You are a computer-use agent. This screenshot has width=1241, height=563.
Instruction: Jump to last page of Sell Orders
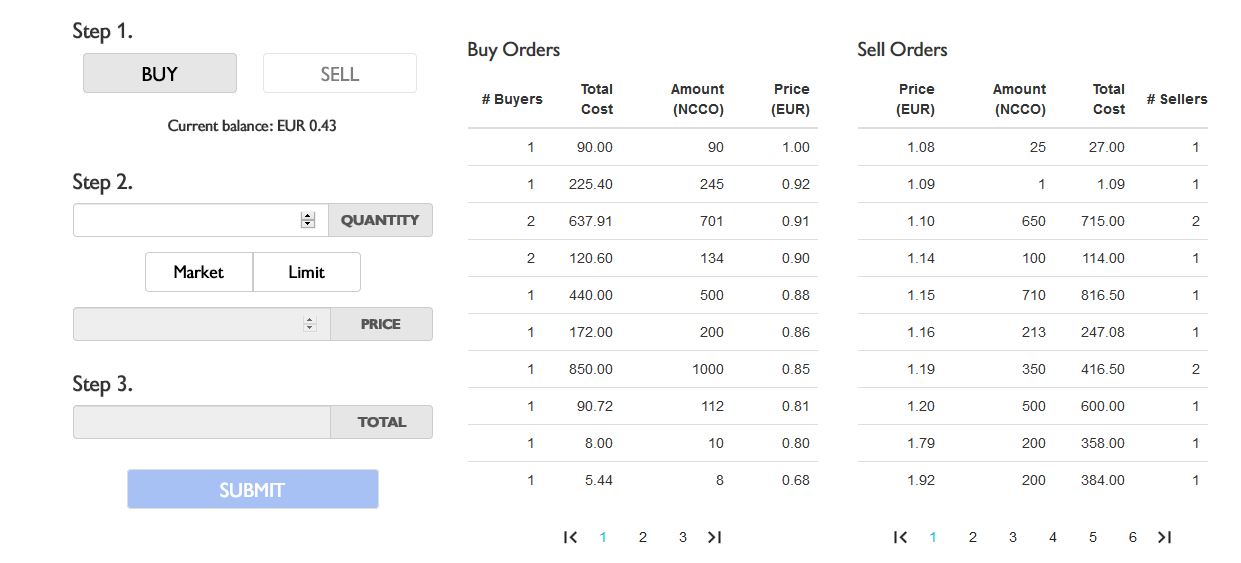tap(1164, 537)
